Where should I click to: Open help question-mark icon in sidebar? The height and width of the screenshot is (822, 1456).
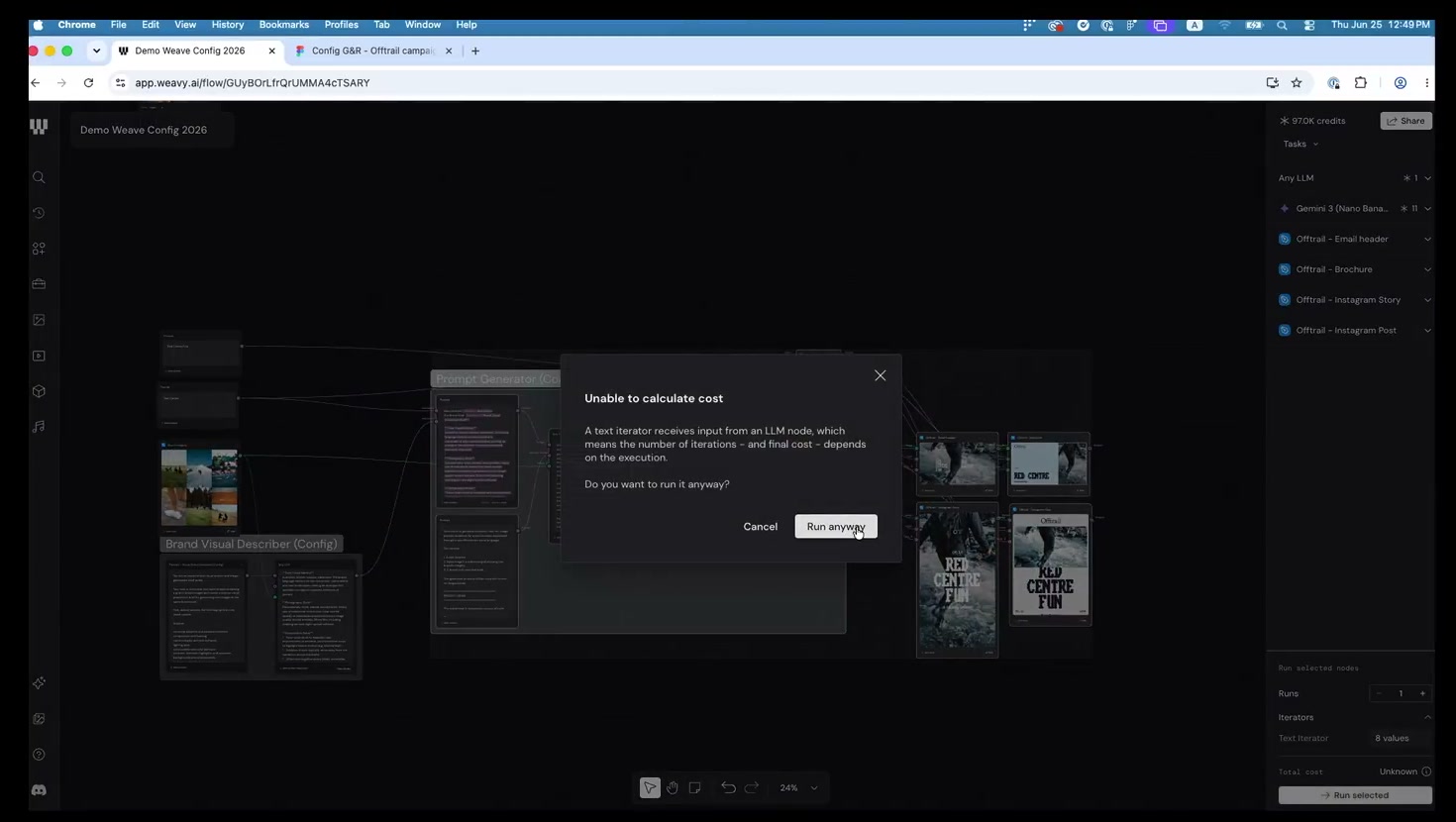(39, 755)
